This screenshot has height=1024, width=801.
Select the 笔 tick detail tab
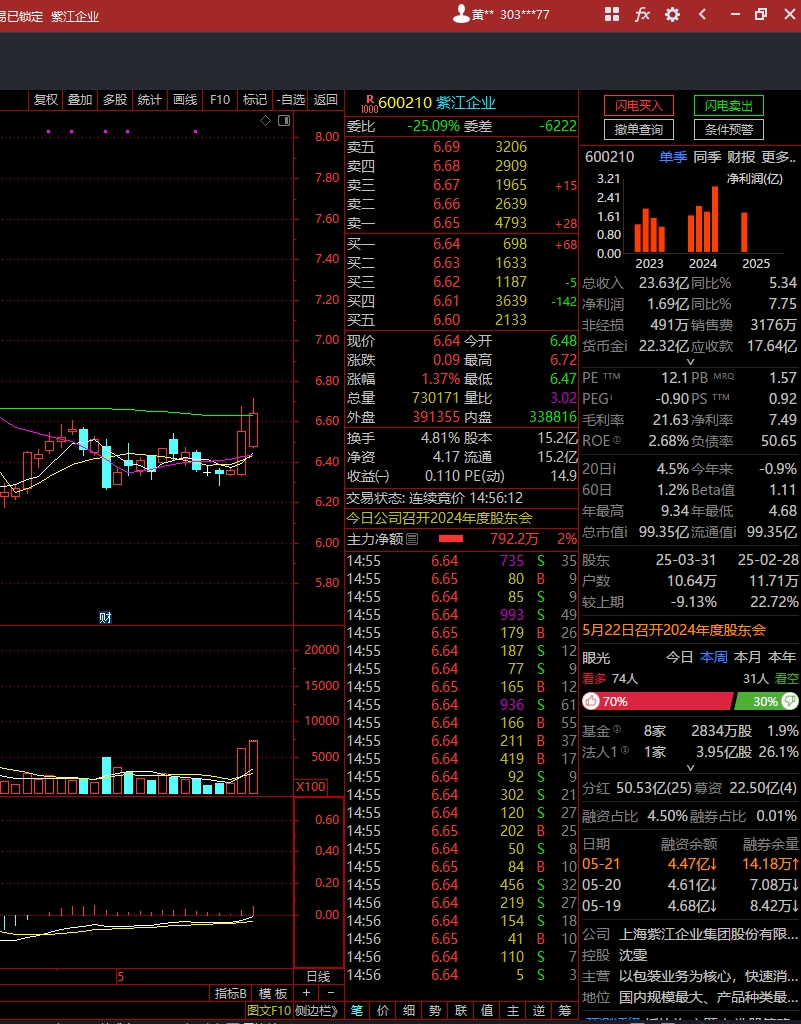(357, 1010)
